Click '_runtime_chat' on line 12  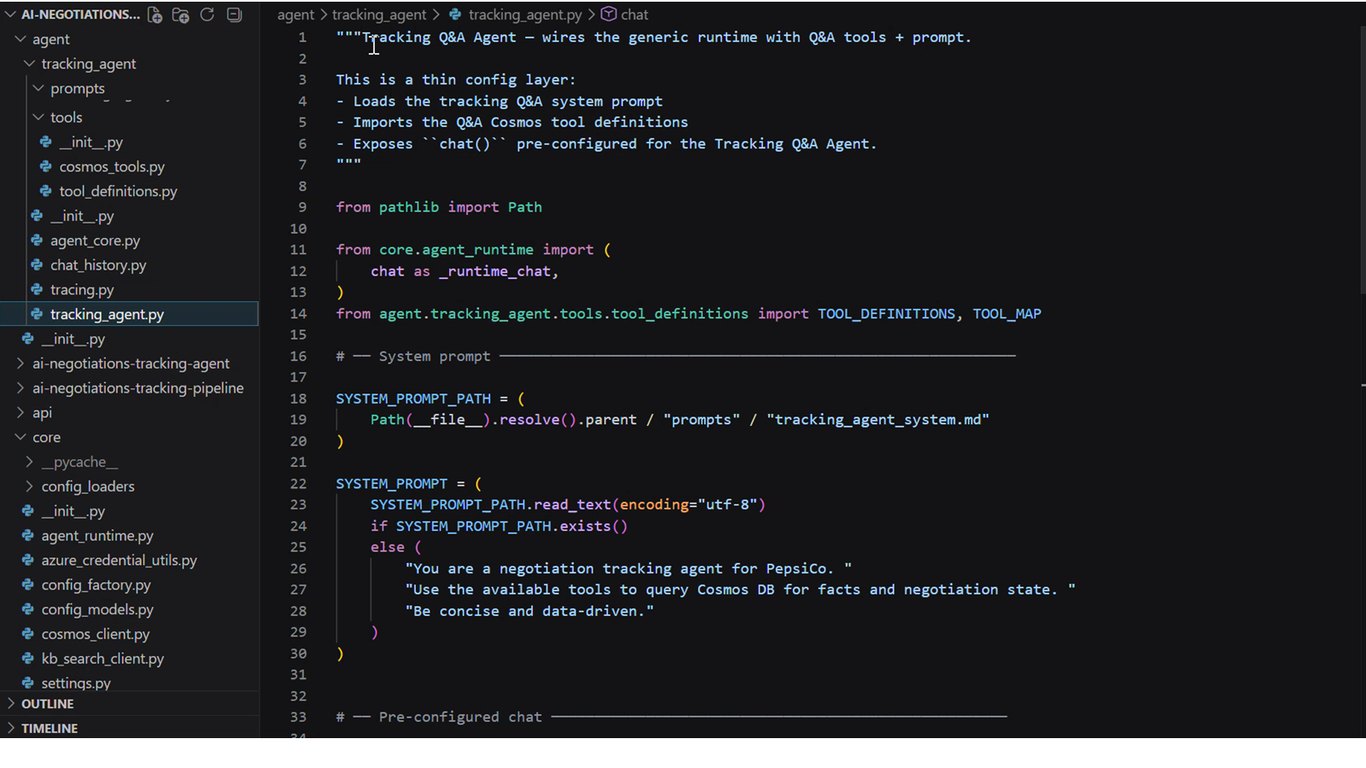pyautogui.click(x=494, y=271)
